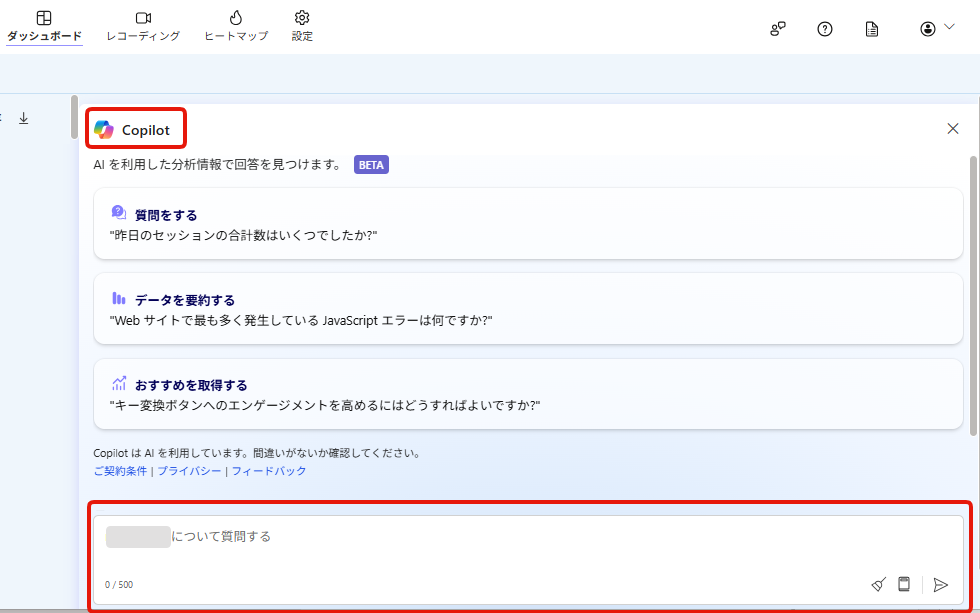Click the Copilot logo icon

pyautogui.click(x=104, y=129)
